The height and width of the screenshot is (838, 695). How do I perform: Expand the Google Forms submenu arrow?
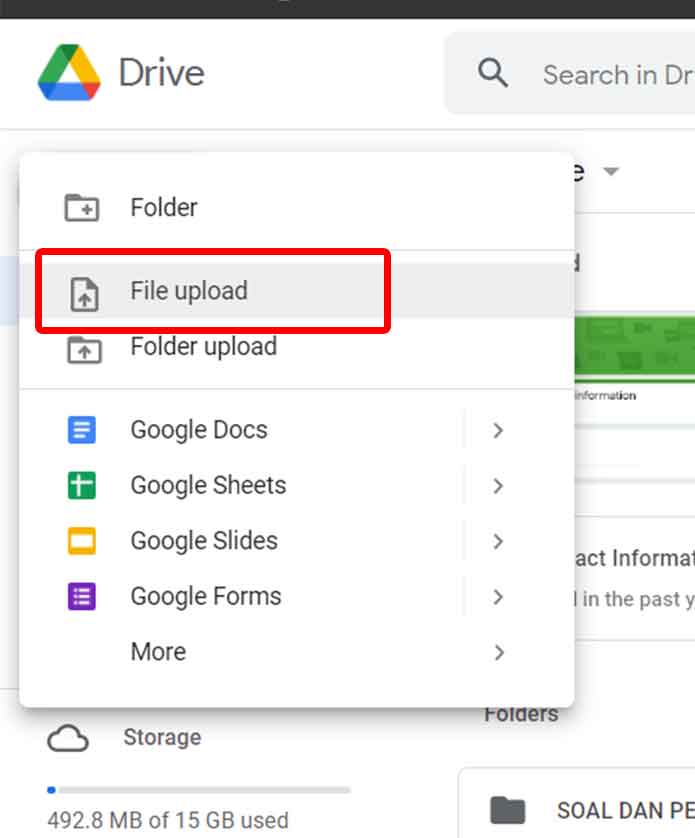[x=499, y=596]
